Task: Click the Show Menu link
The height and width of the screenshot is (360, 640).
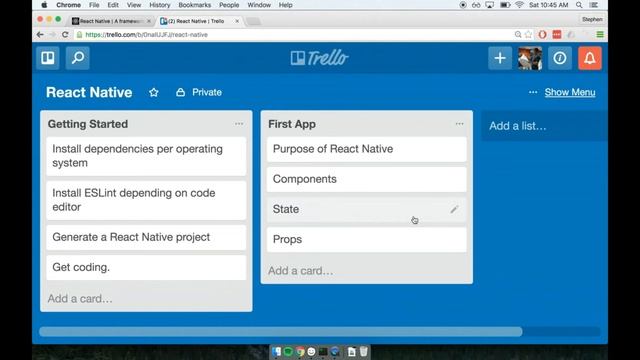Action: coord(570,92)
